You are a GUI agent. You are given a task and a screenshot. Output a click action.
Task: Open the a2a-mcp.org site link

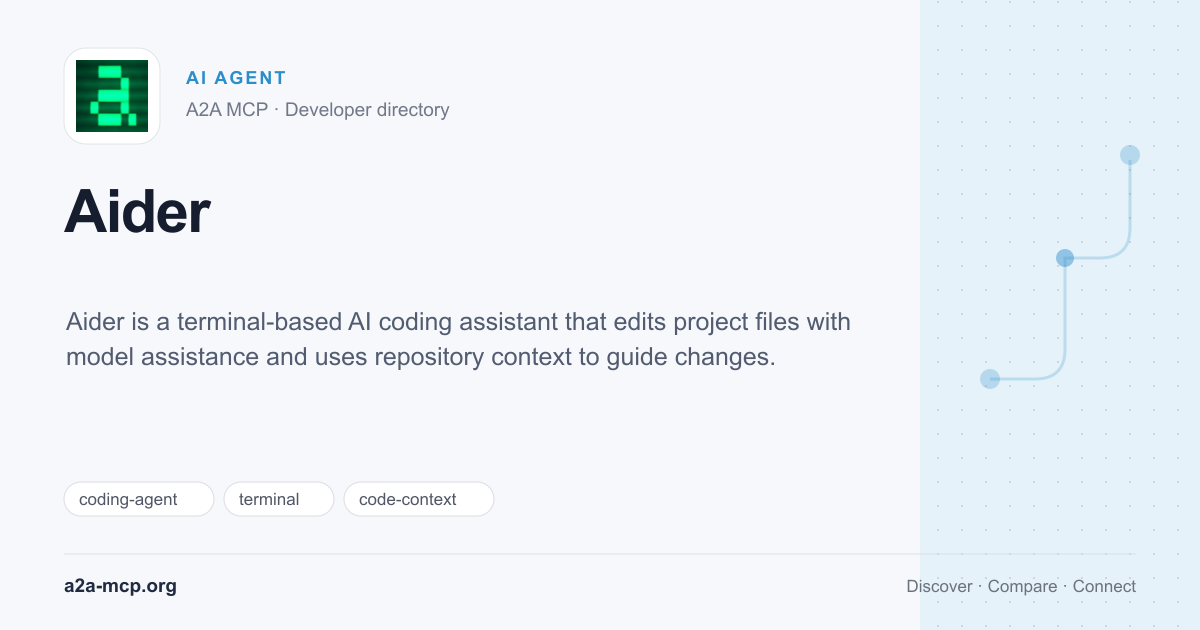point(120,586)
